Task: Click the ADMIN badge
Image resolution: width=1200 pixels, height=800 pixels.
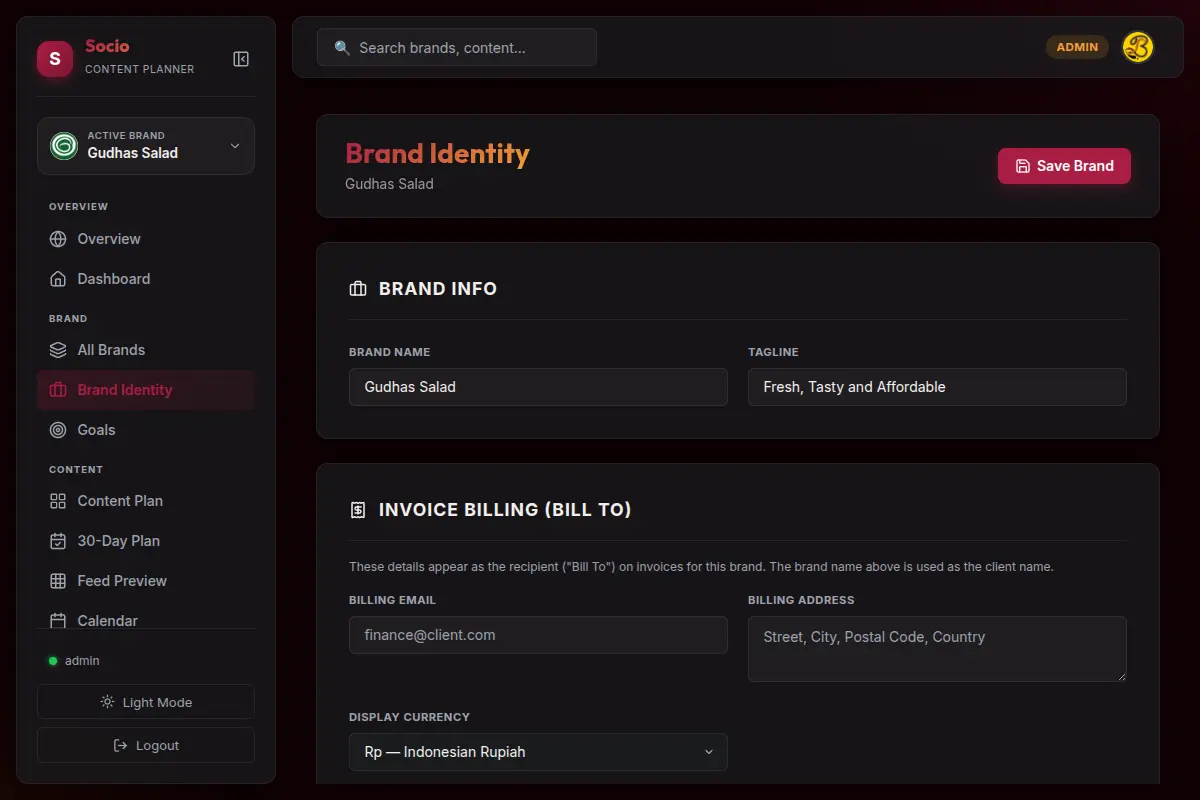Action: pos(1077,47)
